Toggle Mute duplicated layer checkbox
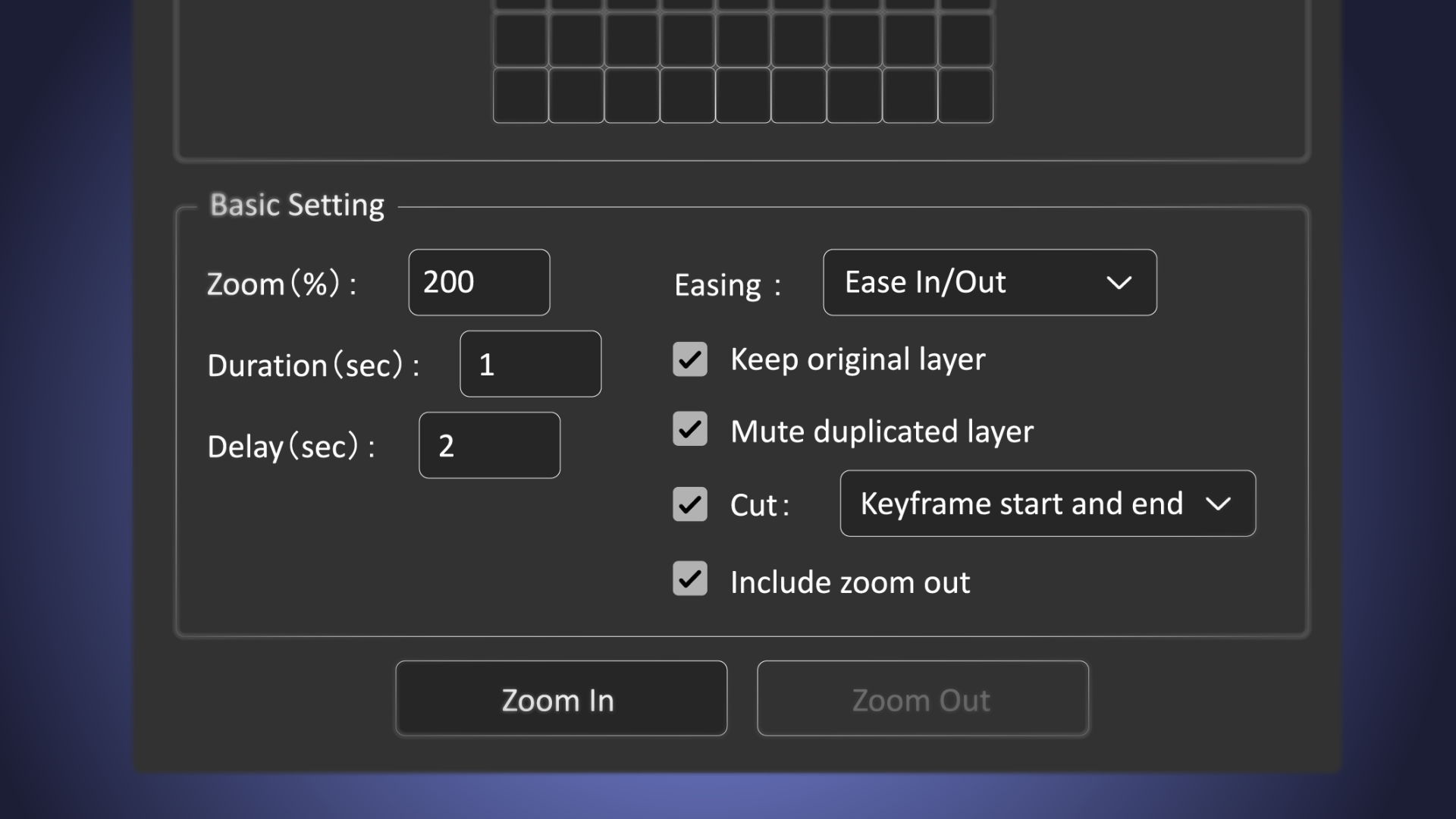Screen dimensions: 1456x819 click(689, 429)
